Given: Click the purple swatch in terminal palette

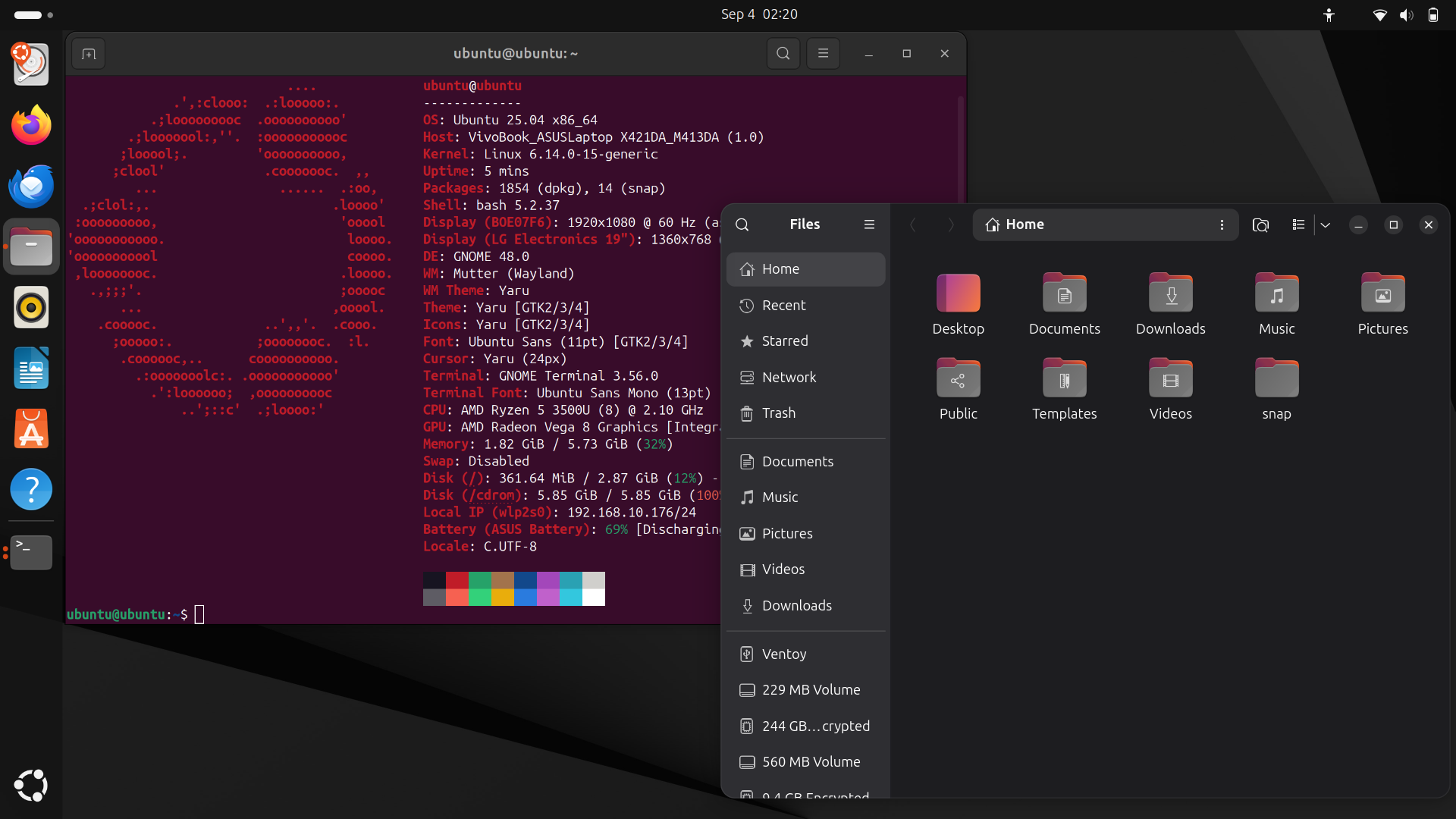Looking at the screenshot, I should [548, 581].
